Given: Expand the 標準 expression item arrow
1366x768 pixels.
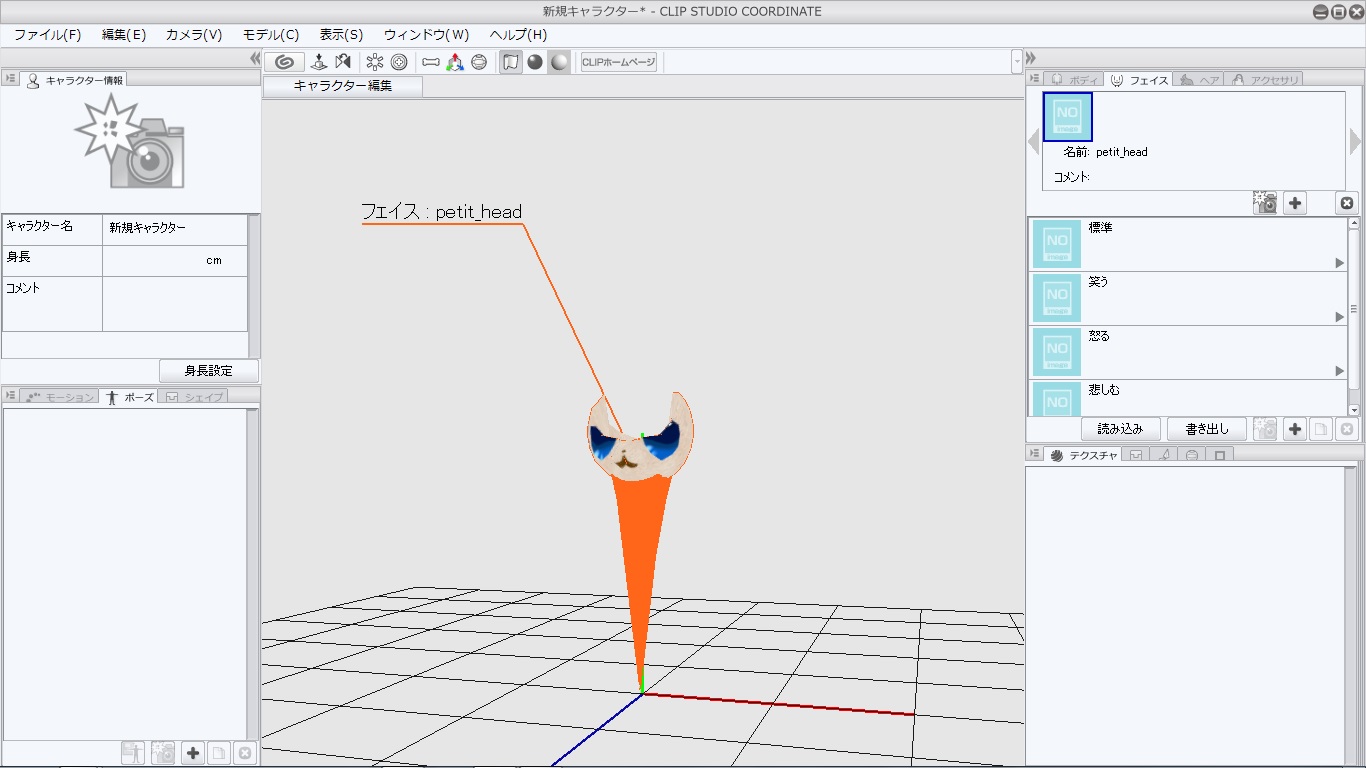Looking at the screenshot, I should click(x=1340, y=263).
